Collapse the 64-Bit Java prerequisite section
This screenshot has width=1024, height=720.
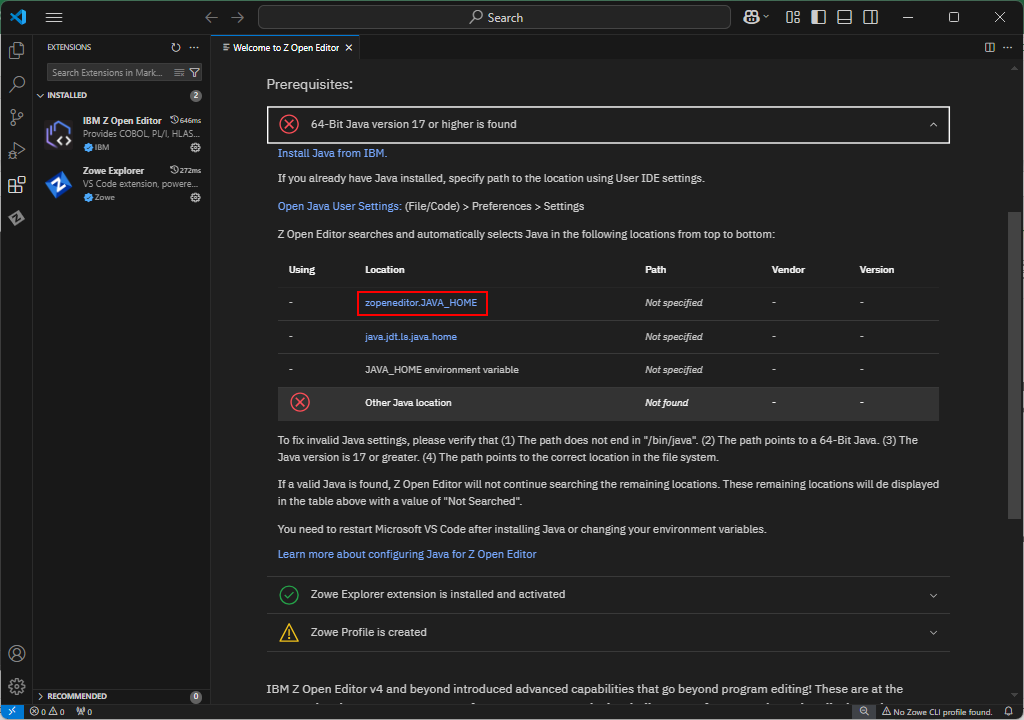click(933, 124)
